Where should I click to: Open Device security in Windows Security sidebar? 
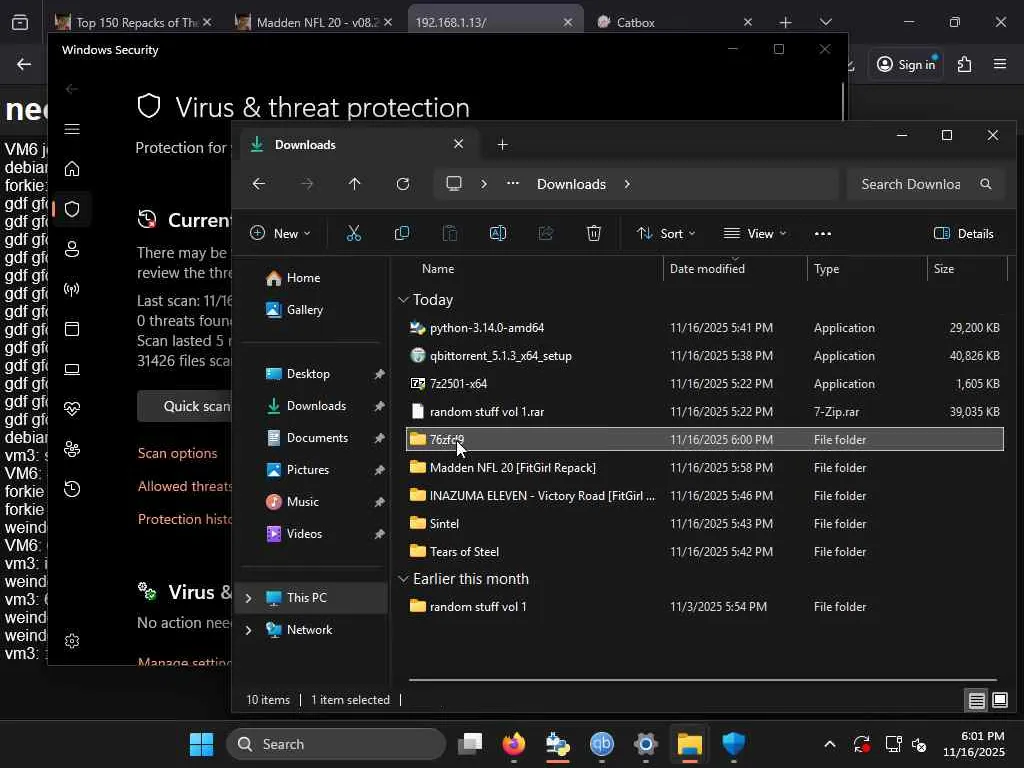72,370
